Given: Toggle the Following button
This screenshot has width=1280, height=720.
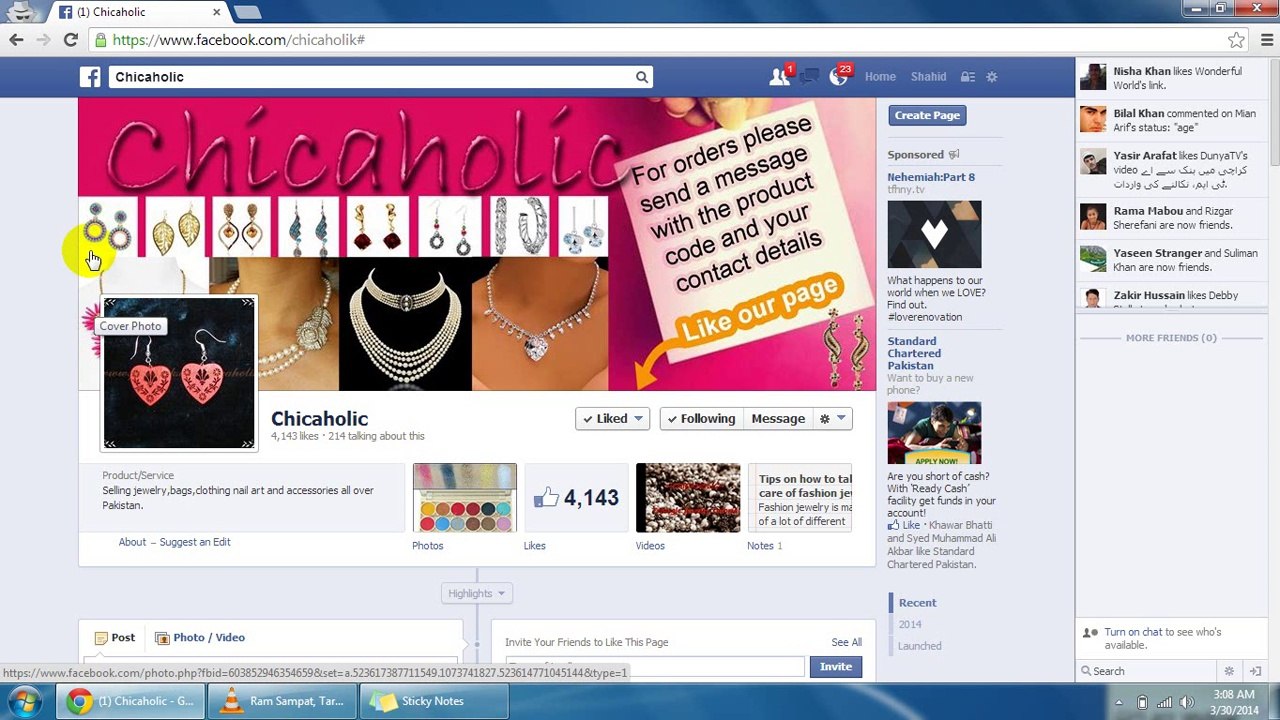Looking at the screenshot, I should (x=701, y=419).
